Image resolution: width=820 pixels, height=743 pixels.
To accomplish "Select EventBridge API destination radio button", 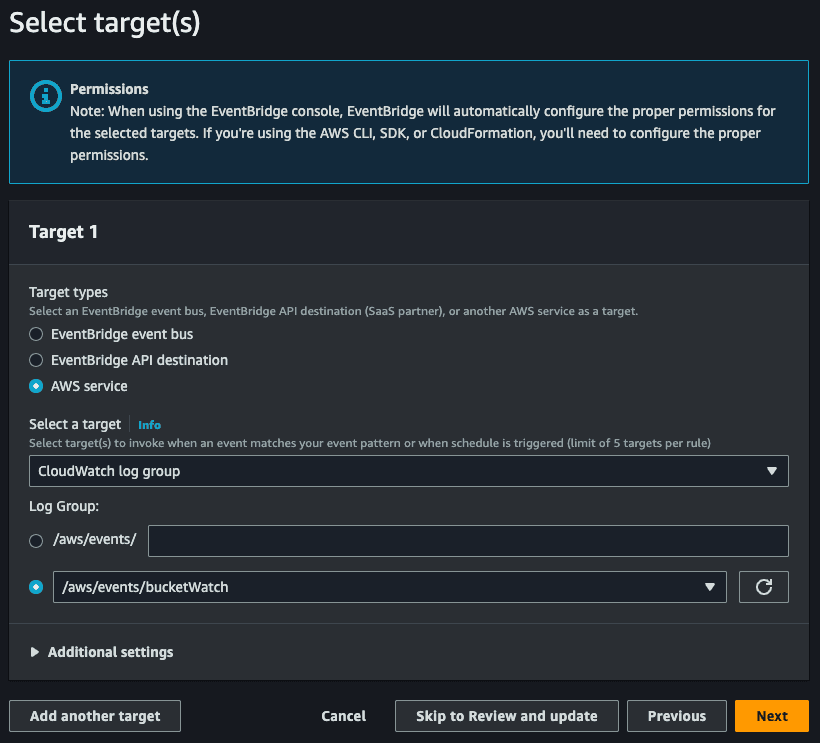I will pos(36,360).
